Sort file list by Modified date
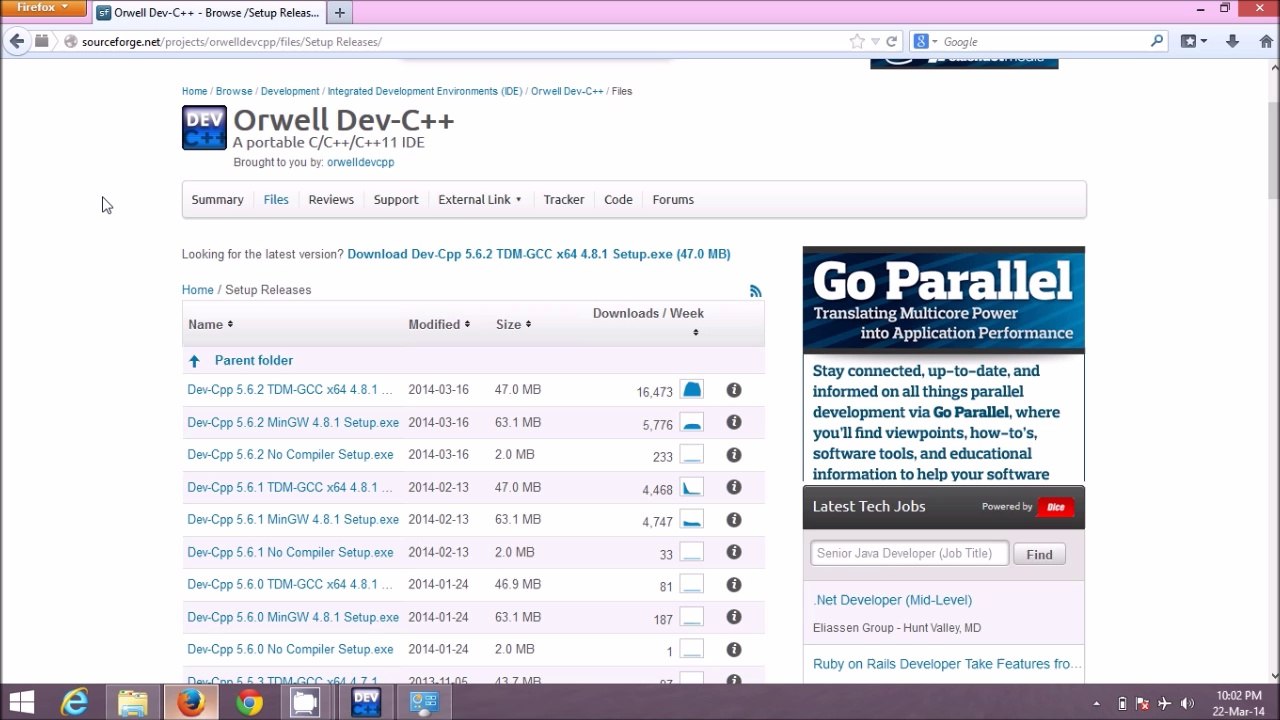The width and height of the screenshot is (1280, 720). 438,324
